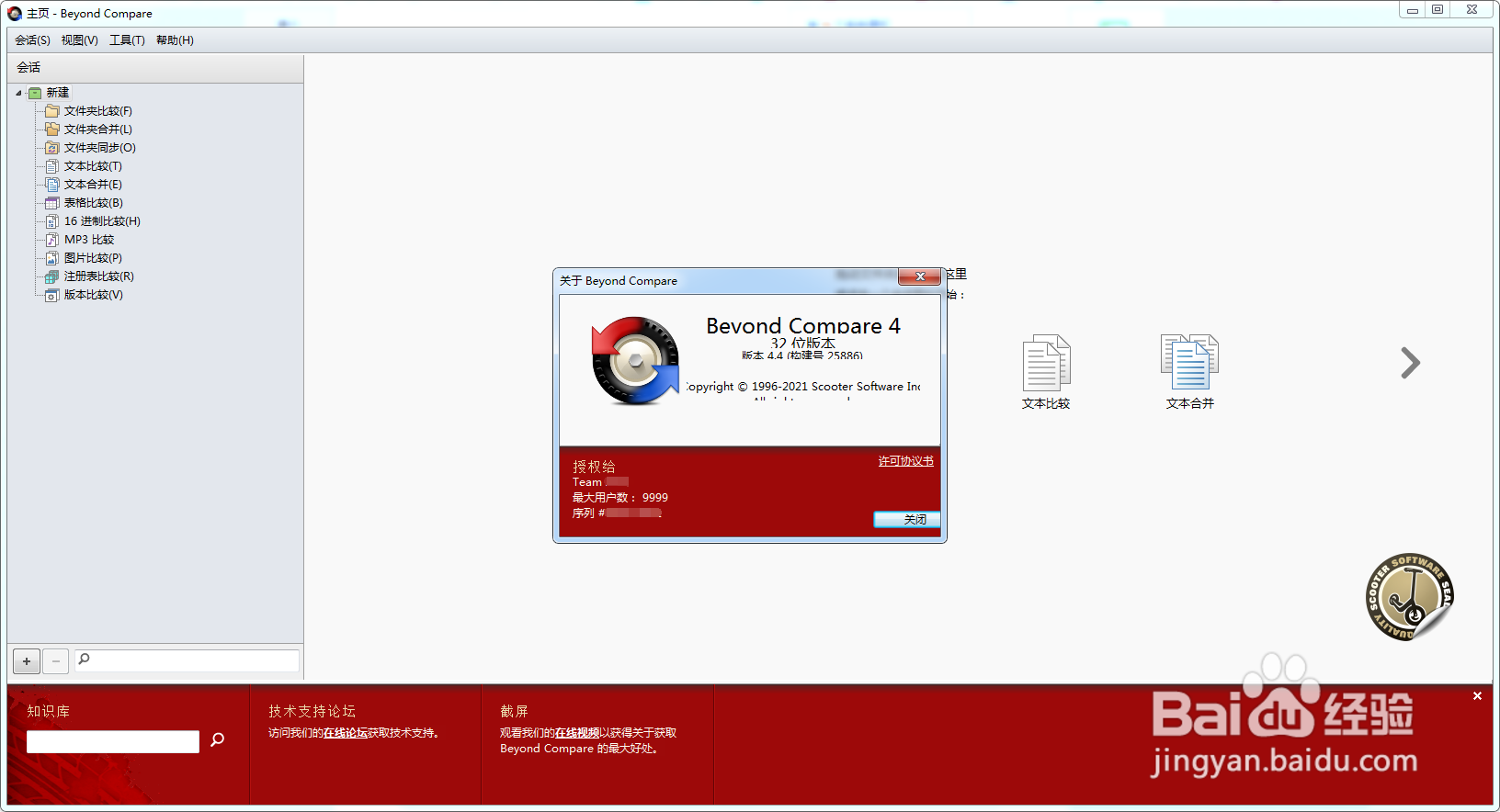
Task: Click the 技术支持论坛 heading
Action: pos(312,711)
